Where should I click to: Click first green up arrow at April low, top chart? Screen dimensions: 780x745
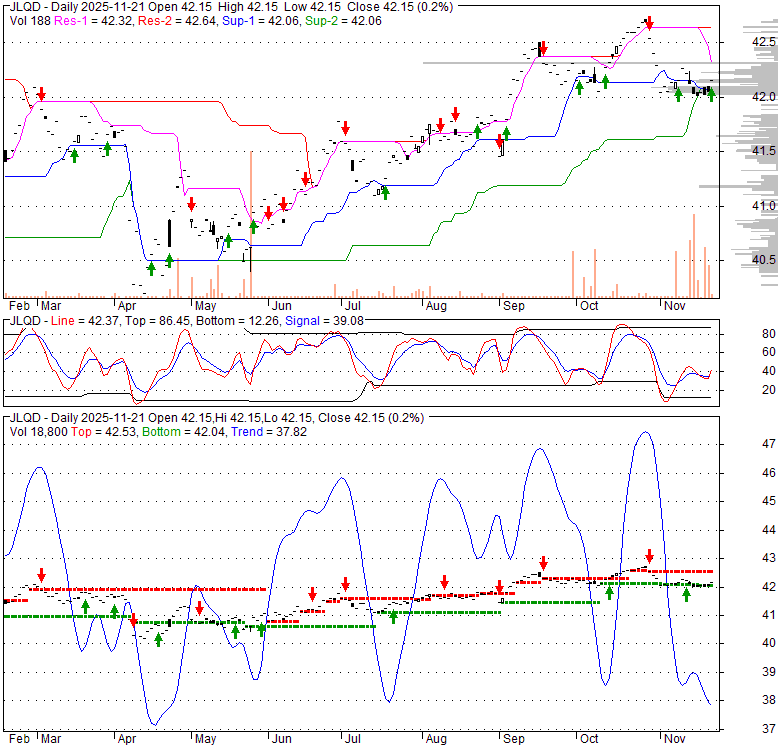coord(151,268)
